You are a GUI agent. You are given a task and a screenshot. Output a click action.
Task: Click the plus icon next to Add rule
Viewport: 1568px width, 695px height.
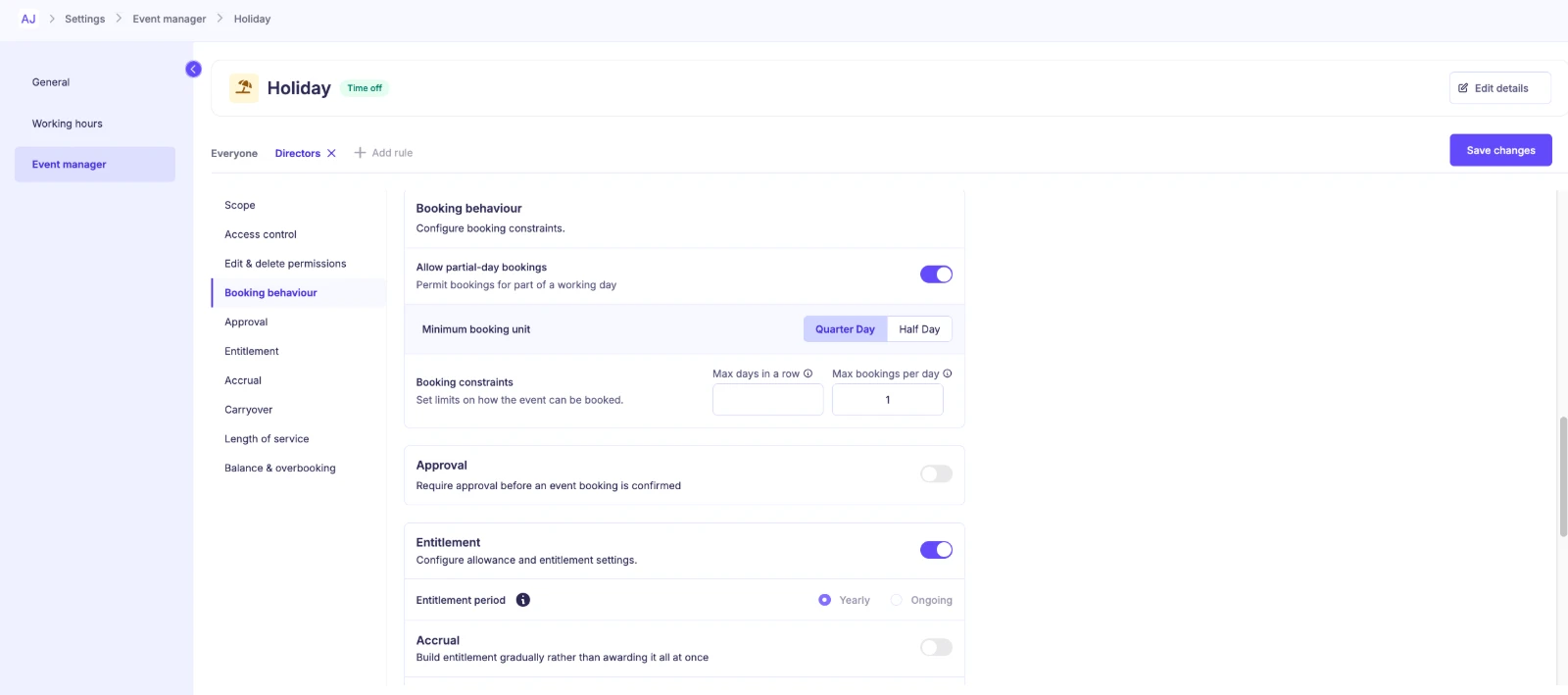[x=360, y=153]
